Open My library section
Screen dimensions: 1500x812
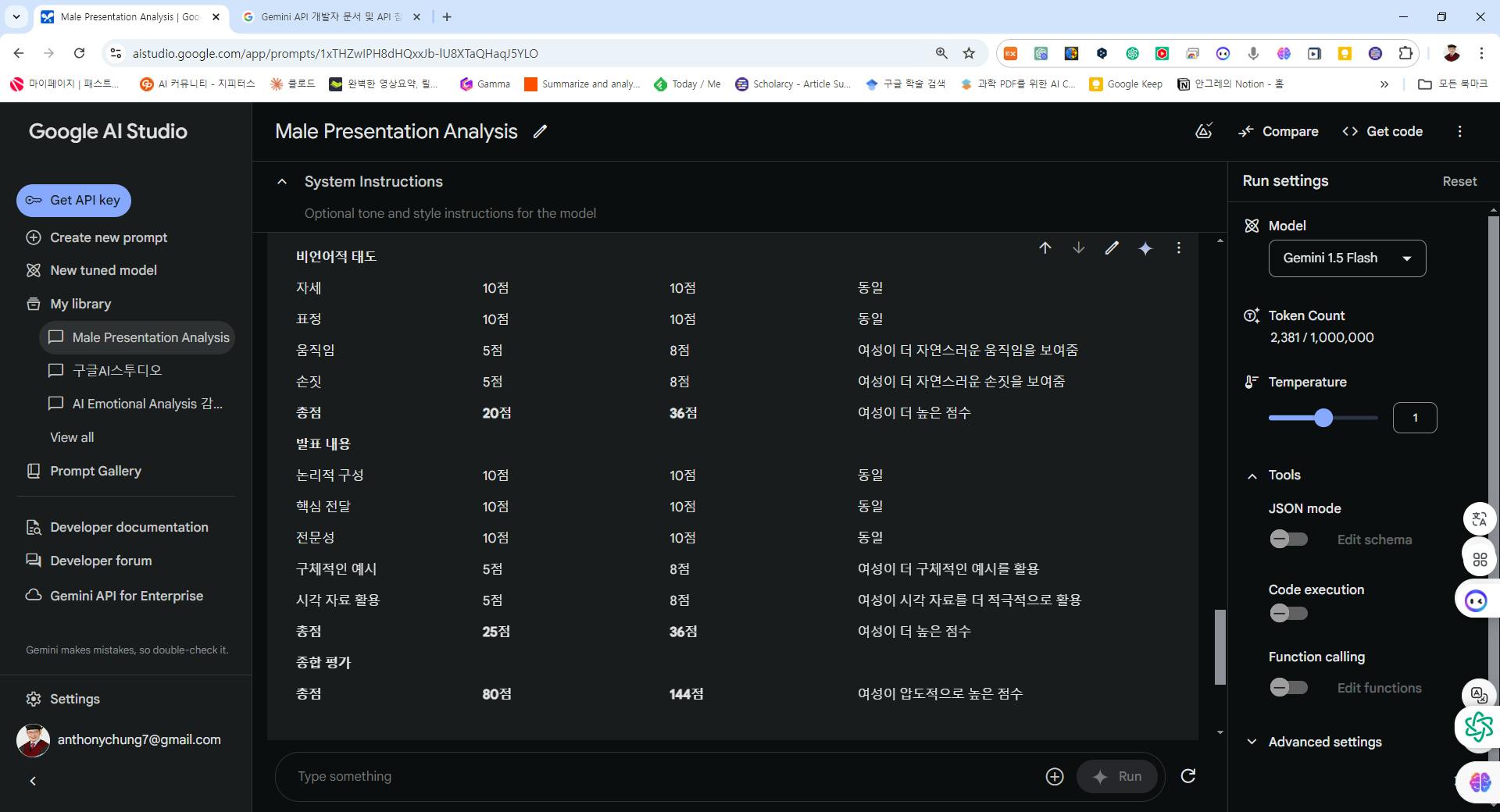coord(69,304)
